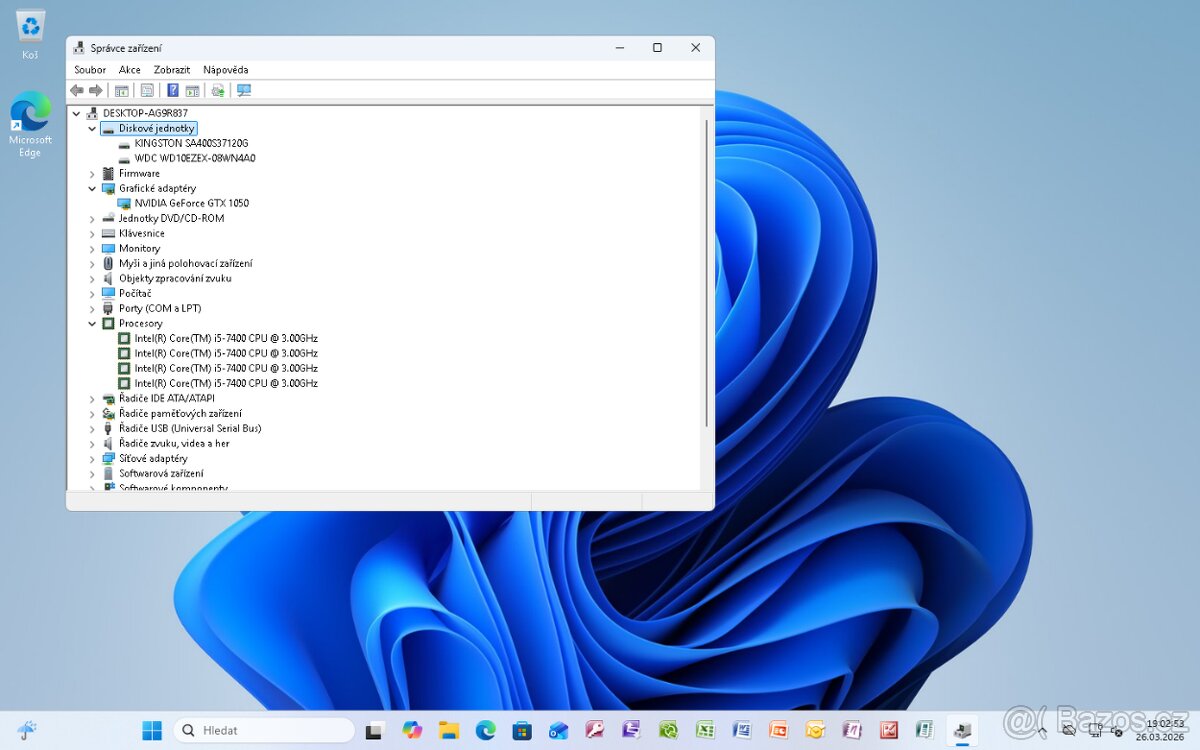Select the NVIDIA GeForce GTX 1050 device
This screenshot has width=1200, height=750.
(191, 203)
